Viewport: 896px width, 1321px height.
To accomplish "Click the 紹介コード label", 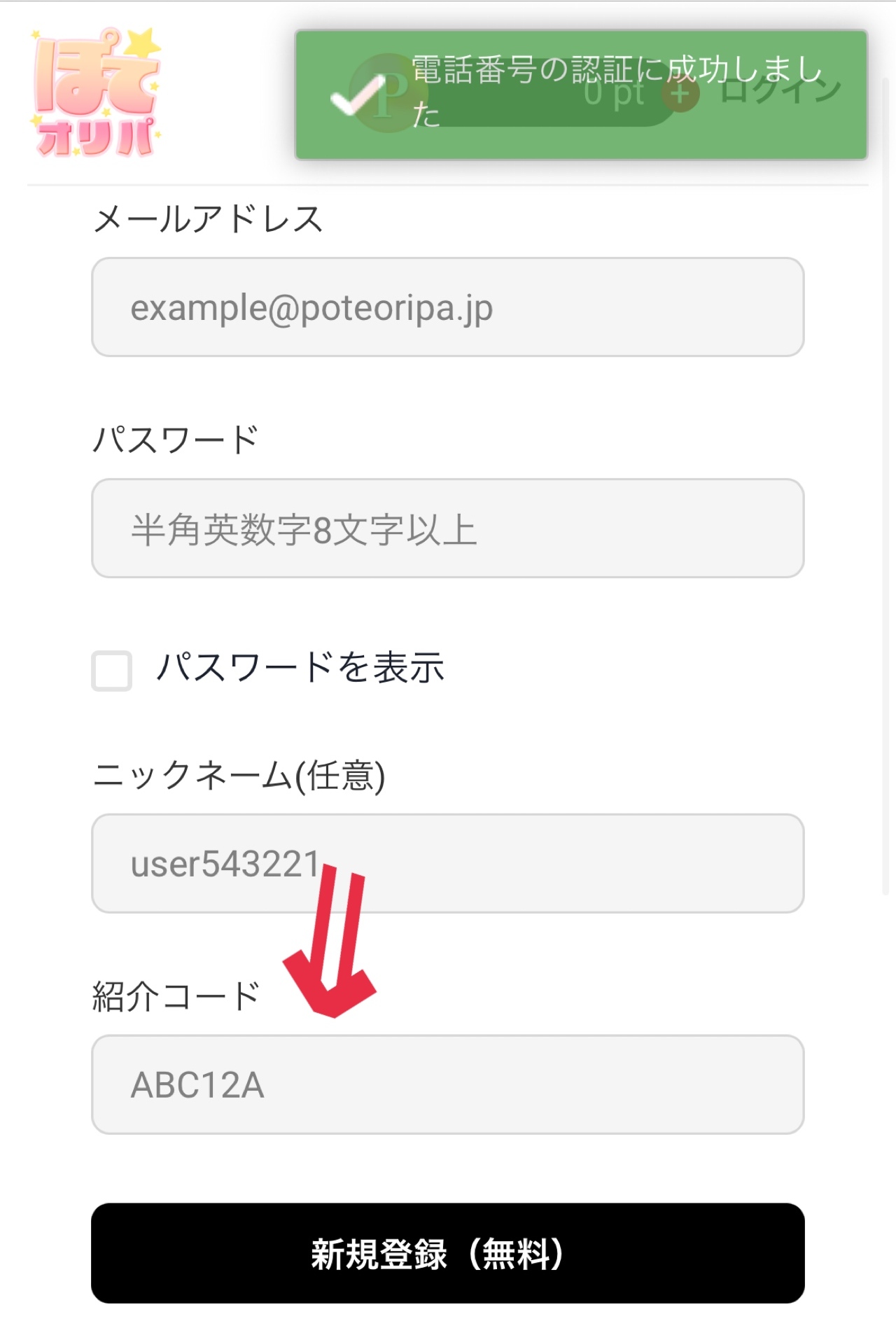I will tap(176, 996).
